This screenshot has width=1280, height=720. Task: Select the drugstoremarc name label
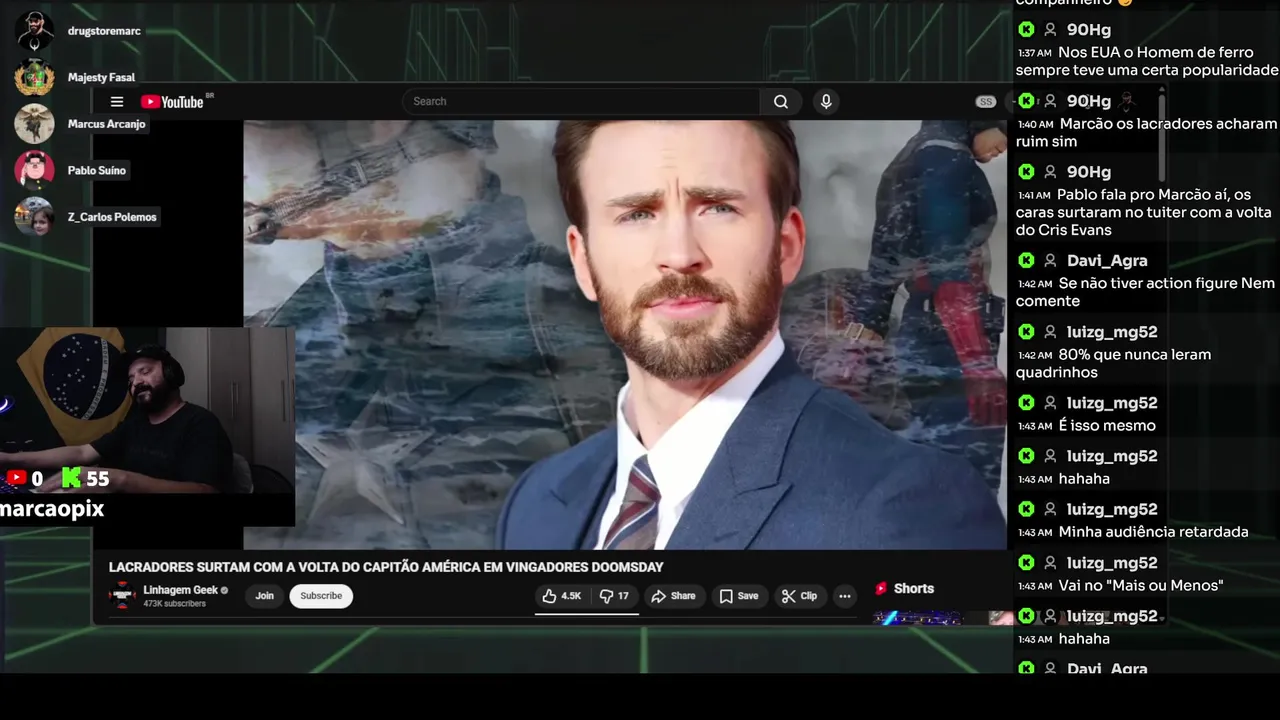pyautogui.click(x=104, y=31)
